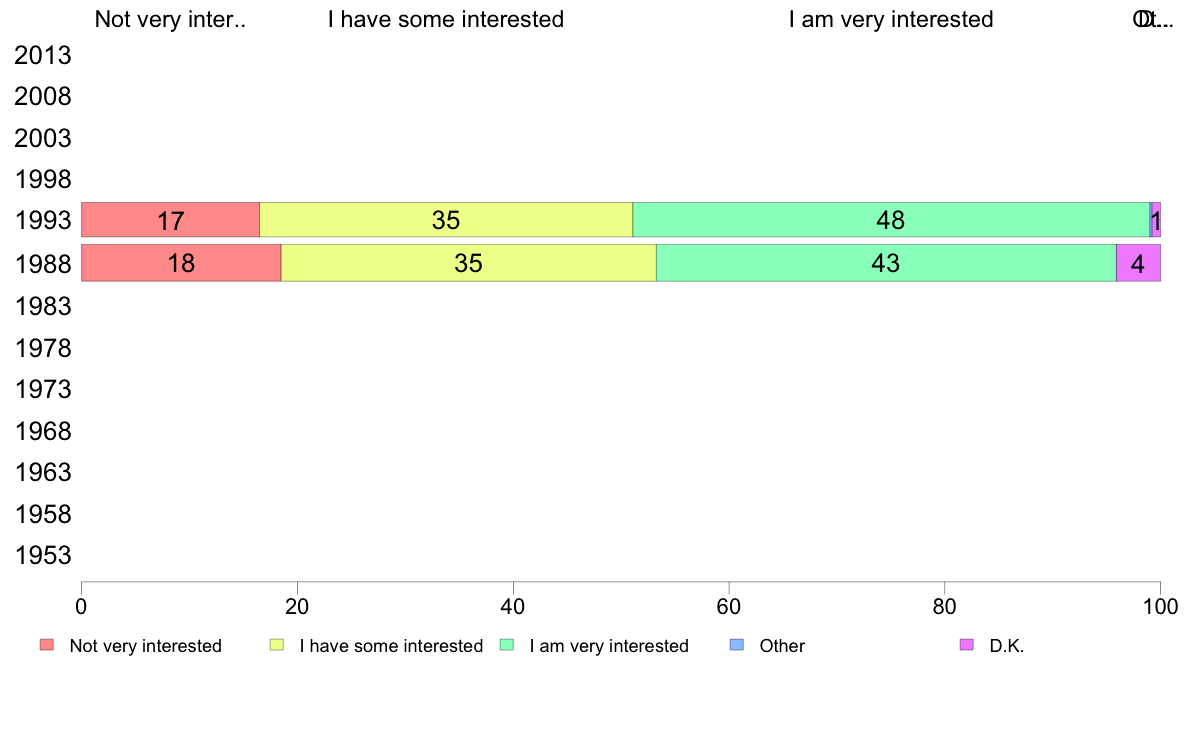Screen dimensions: 1188x736
Task: Click the 1953 year label on axis
Action: click(x=43, y=556)
